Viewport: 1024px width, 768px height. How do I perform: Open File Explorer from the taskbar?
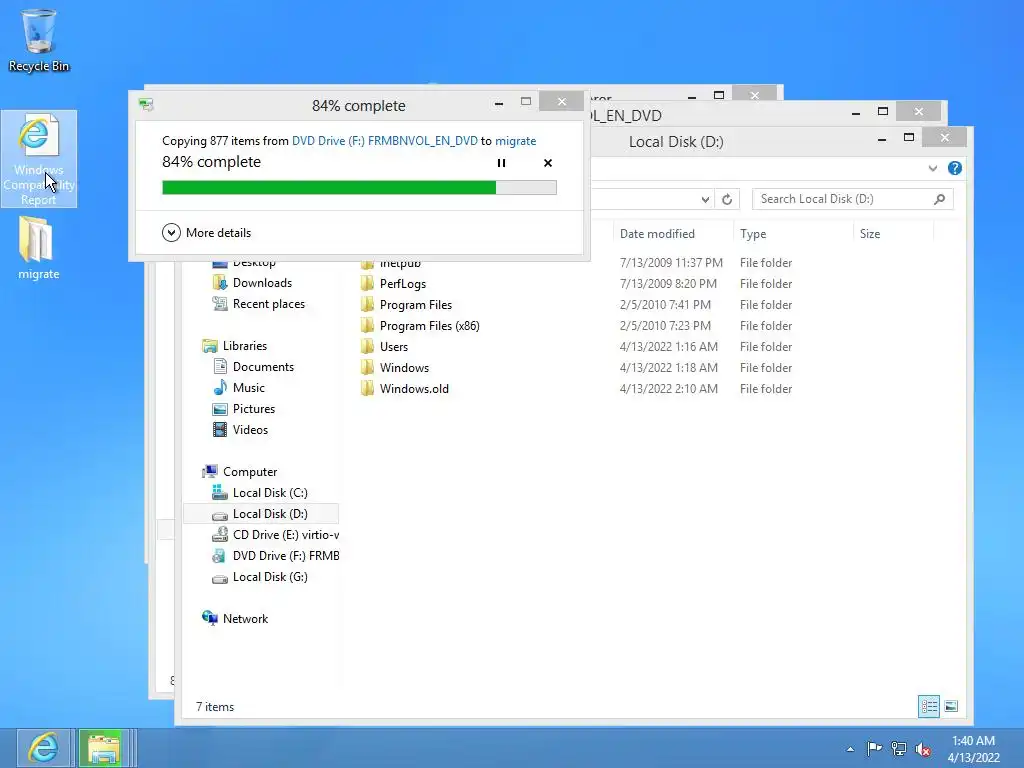click(x=103, y=748)
